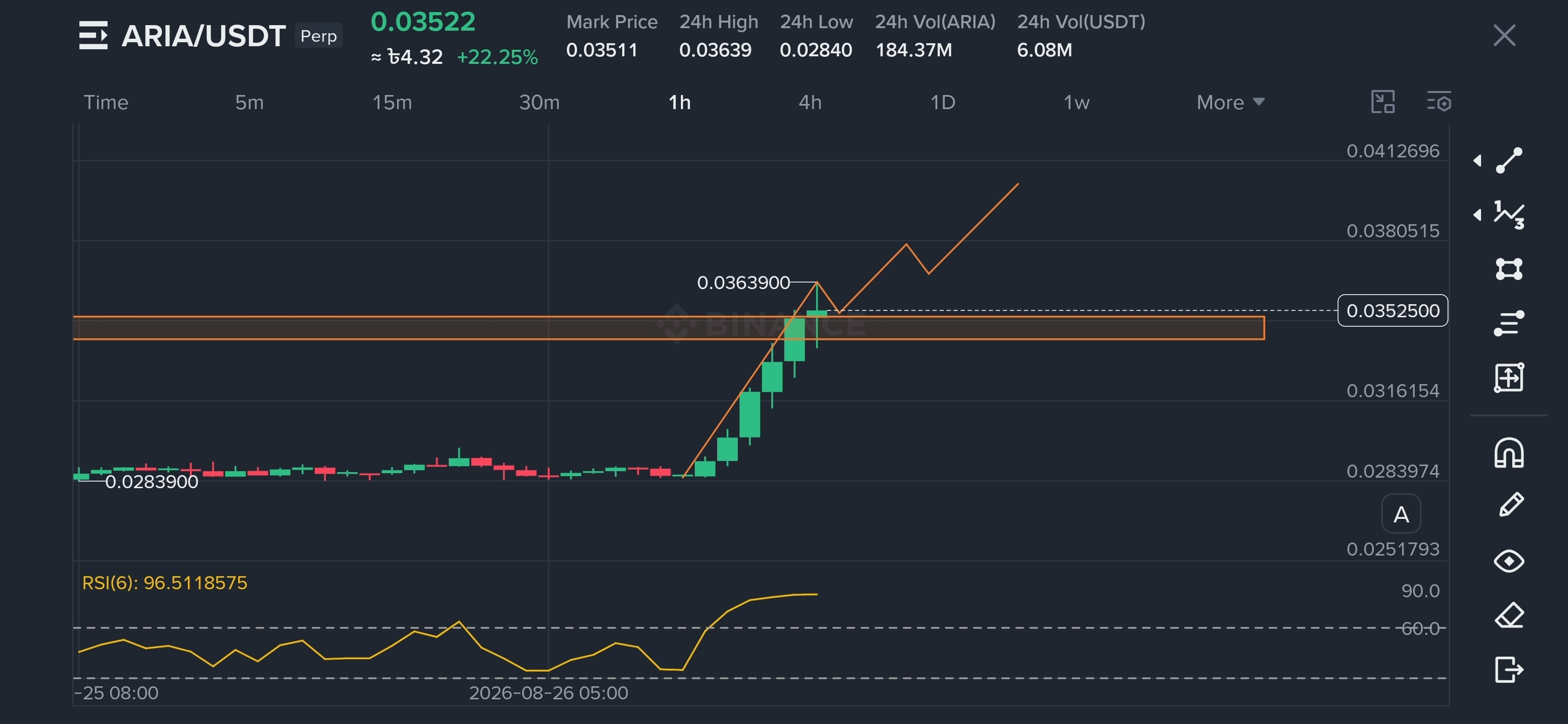Select the eraser tool
The width and height of the screenshot is (1568, 724).
pos(1510,615)
